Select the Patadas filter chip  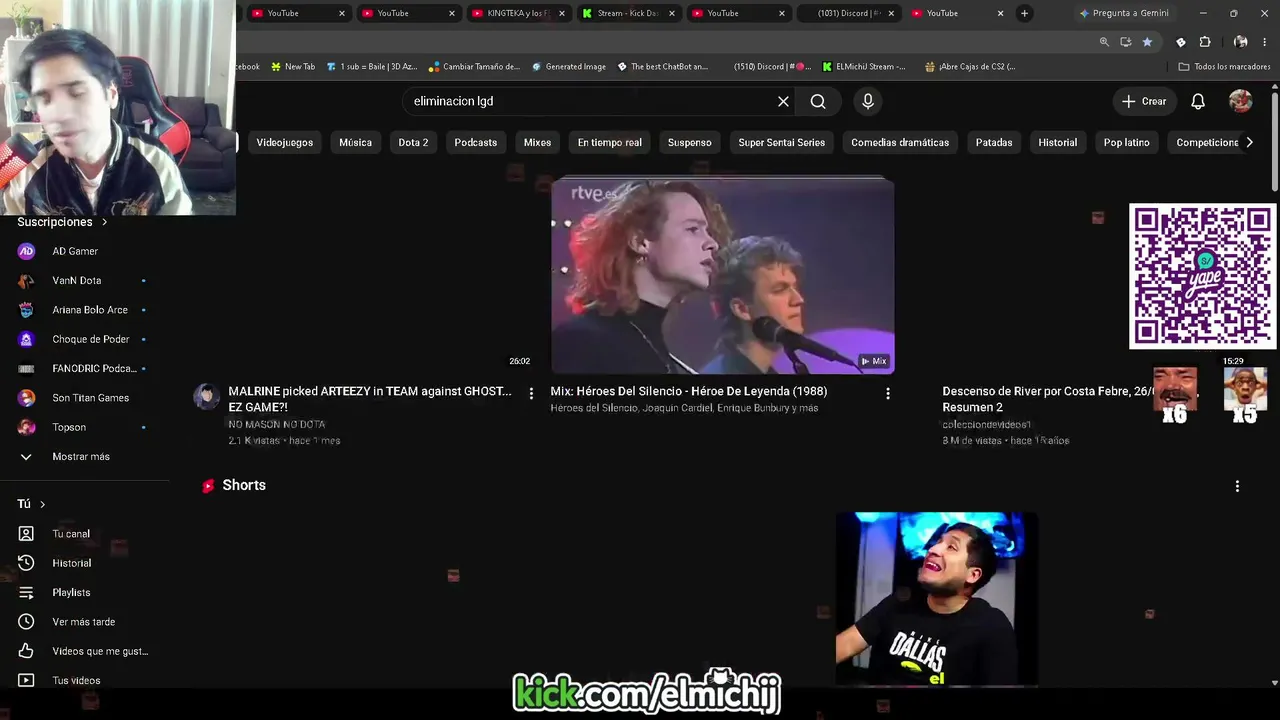(x=994, y=142)
